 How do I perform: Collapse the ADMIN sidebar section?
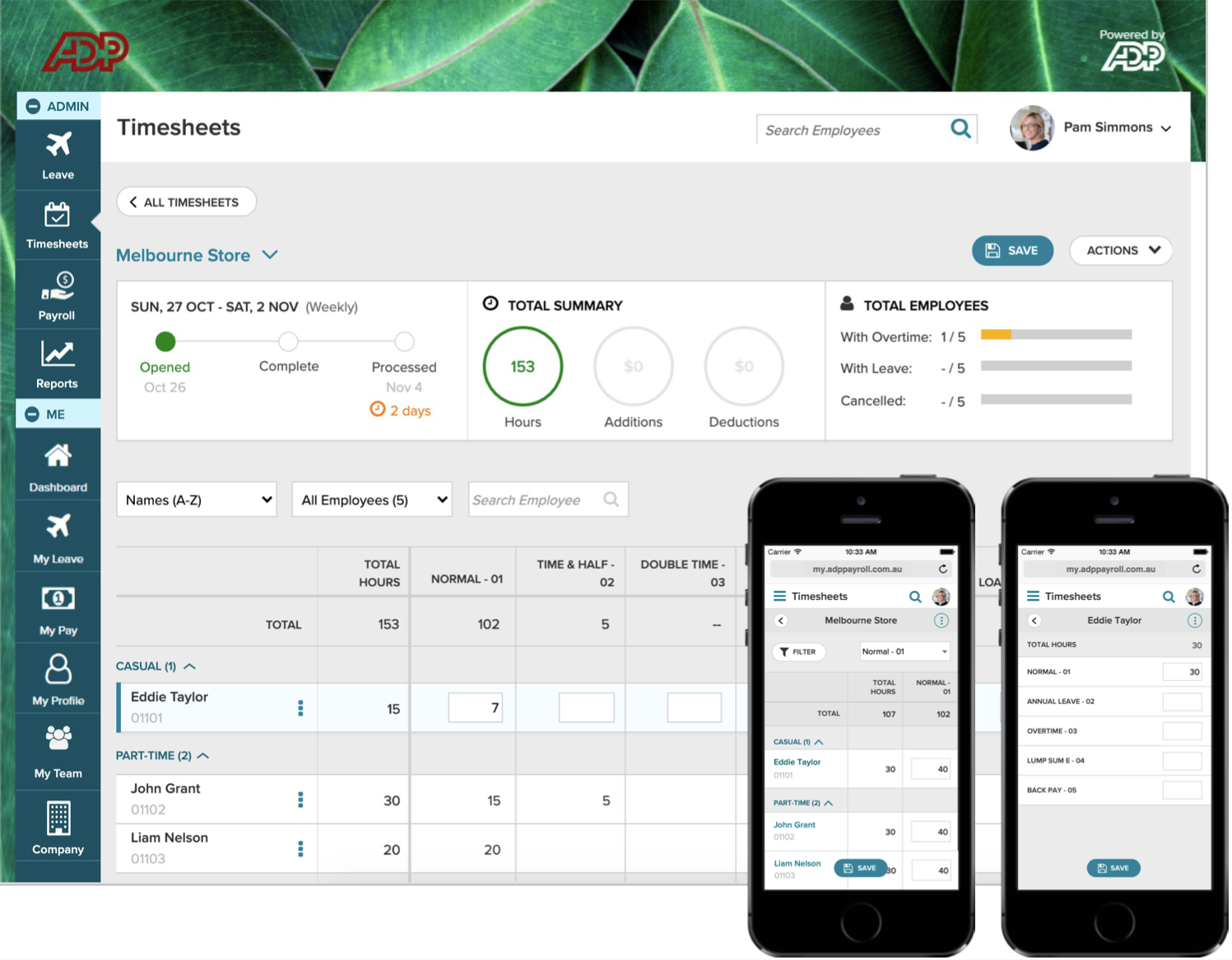coord(33,106)
